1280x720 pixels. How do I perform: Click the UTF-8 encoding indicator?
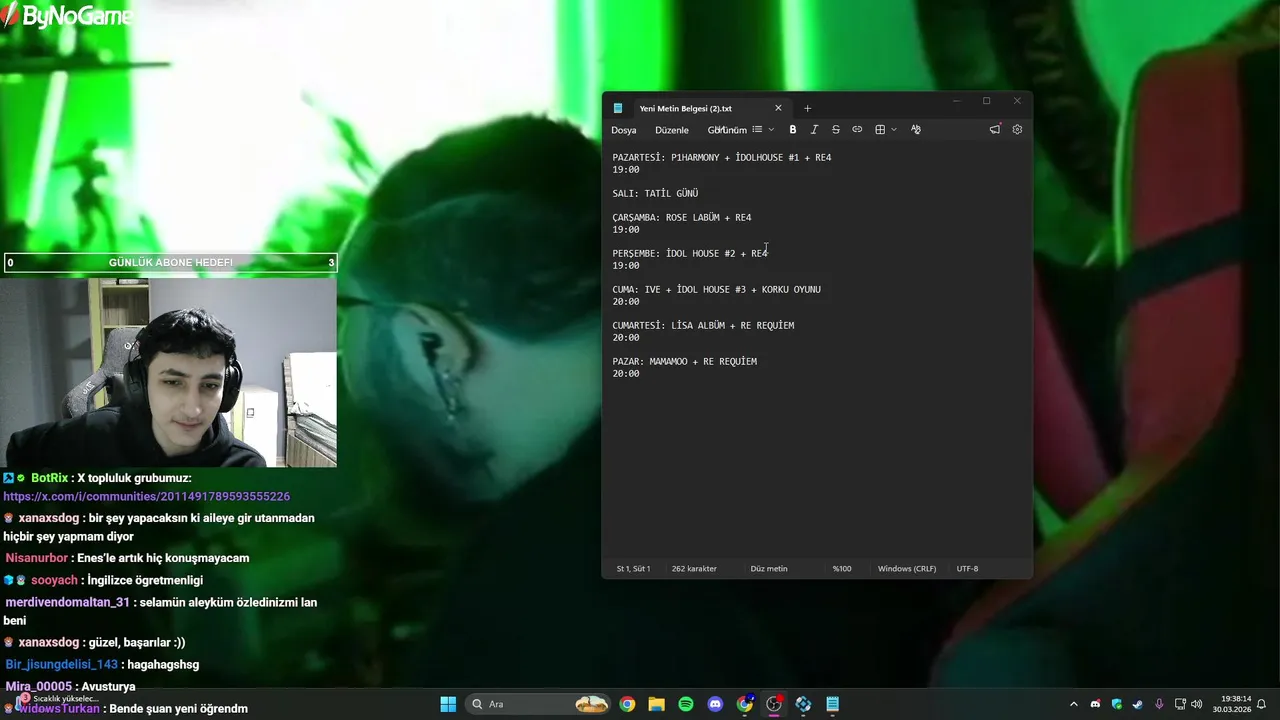point(967,569)
